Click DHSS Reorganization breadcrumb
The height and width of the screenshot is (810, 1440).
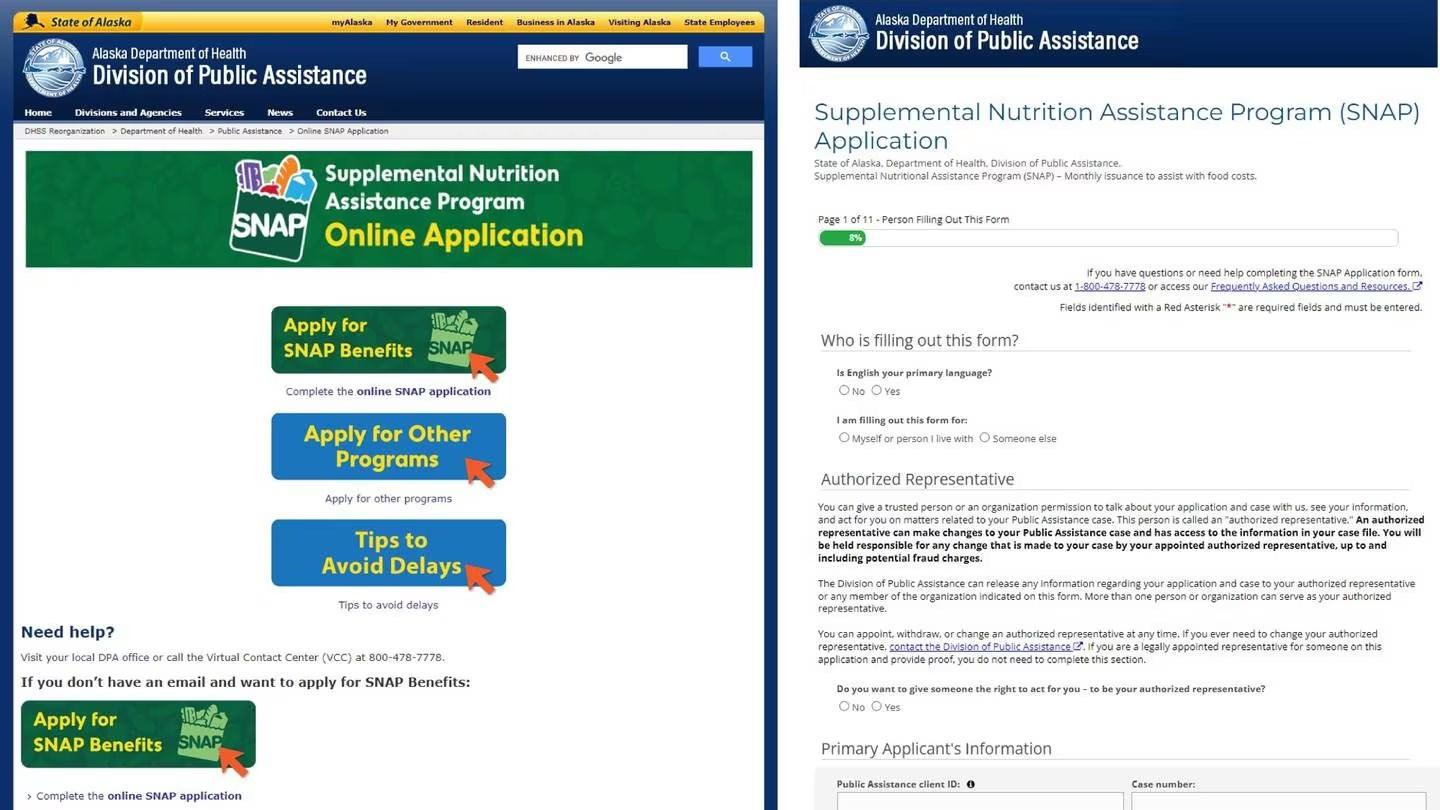65,131
